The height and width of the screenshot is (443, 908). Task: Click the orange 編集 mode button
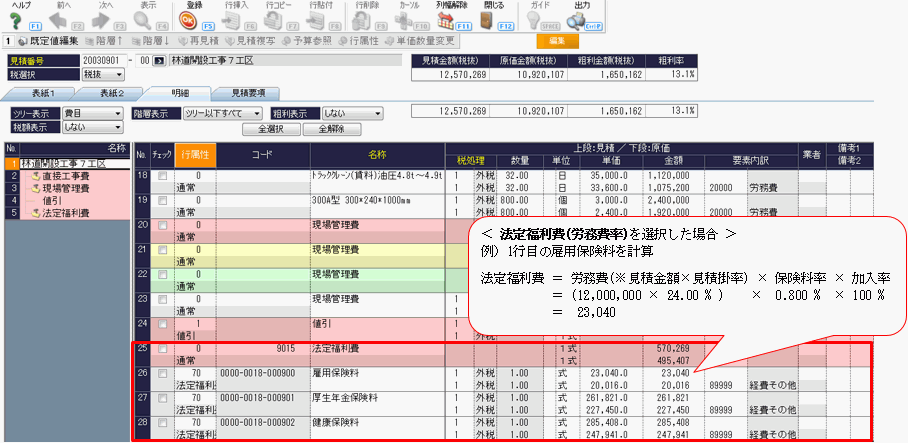[x=558, y=41]
